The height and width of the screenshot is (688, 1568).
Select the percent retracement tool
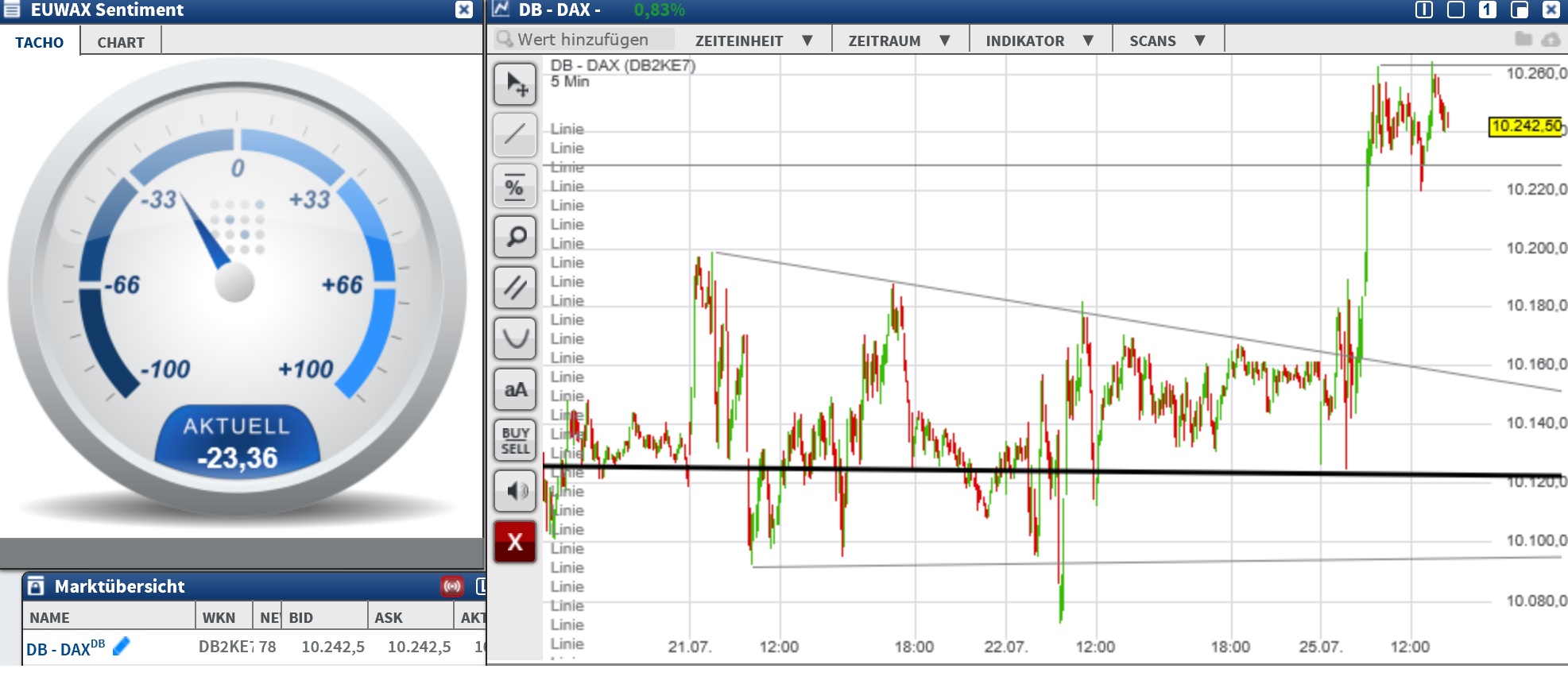[x=515, y=186]
